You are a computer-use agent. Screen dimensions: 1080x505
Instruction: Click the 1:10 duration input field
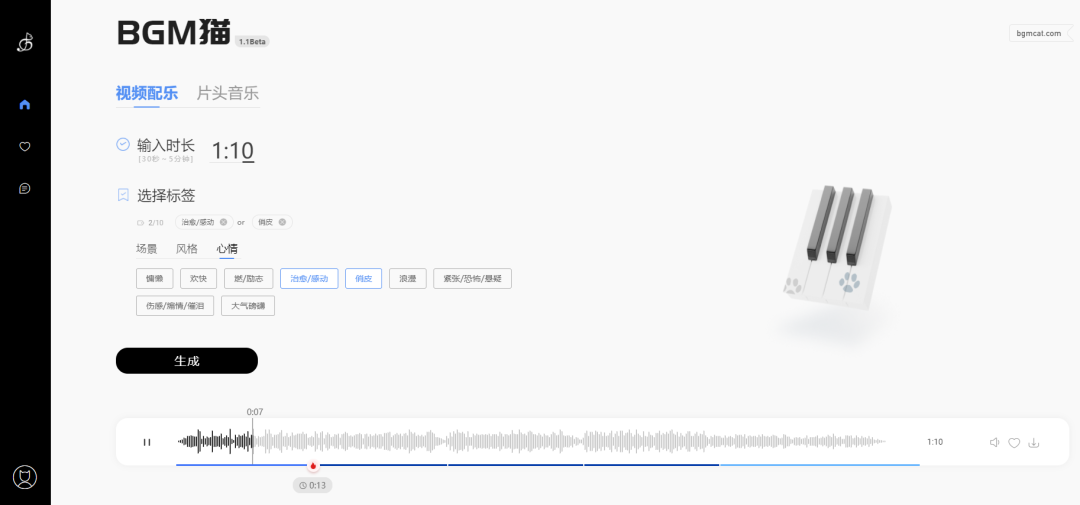point(232,151)
